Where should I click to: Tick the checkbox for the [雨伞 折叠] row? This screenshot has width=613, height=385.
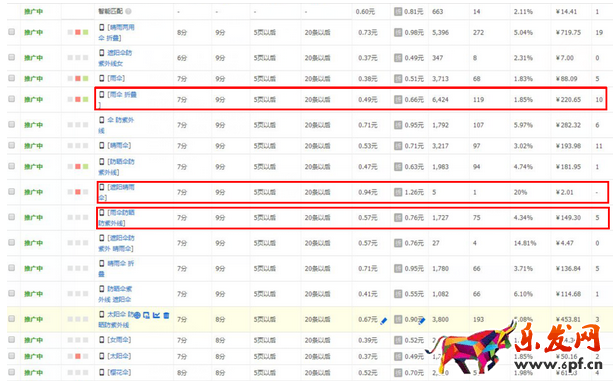12,99
